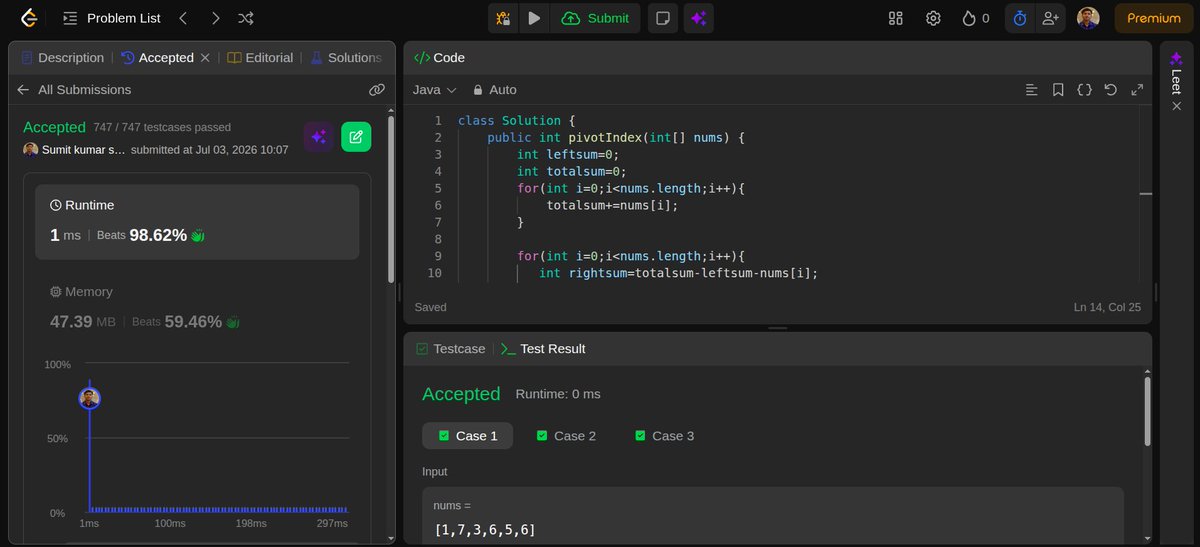Select the Test Result tab
This screenshot has height=547, width=1200.
point(543,349)
